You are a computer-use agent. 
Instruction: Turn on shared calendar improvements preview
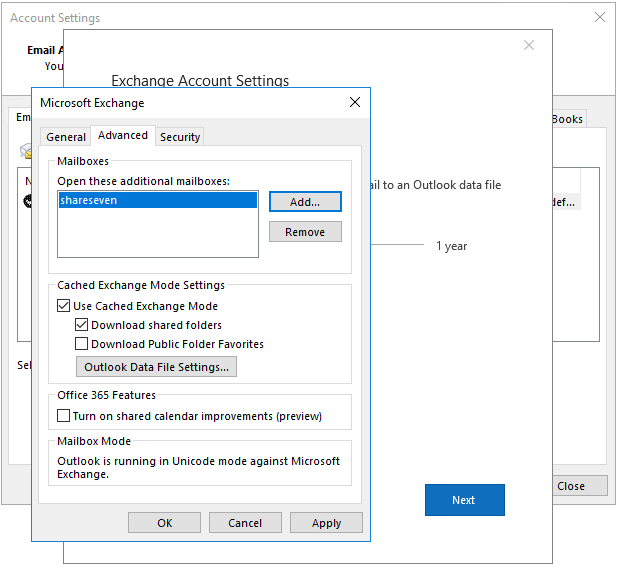click(63, 416)
